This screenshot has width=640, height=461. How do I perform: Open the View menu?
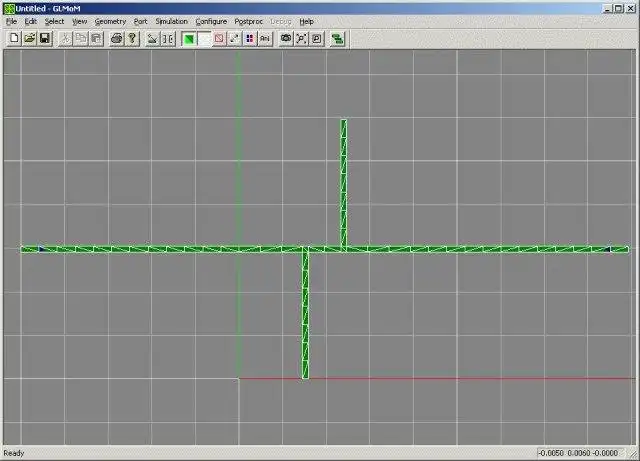coord(80,21)
